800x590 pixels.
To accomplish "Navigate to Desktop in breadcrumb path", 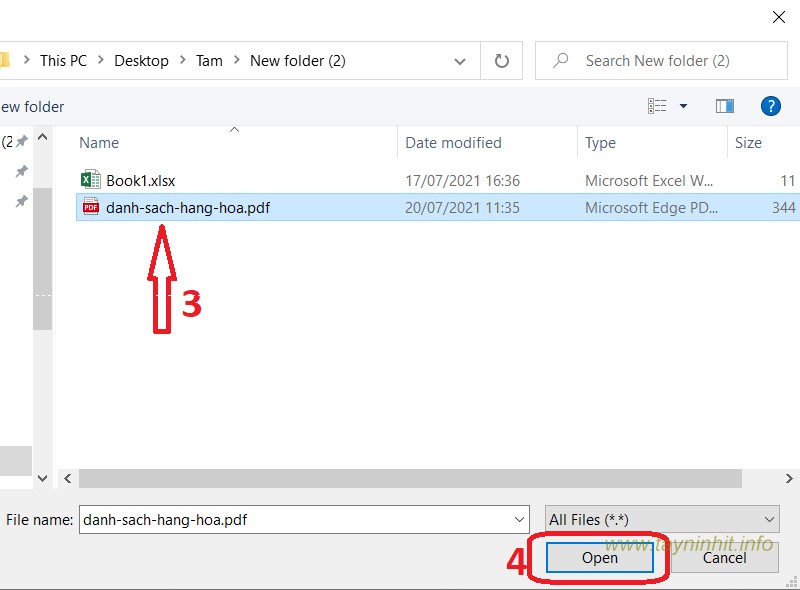I will point(141,61).
